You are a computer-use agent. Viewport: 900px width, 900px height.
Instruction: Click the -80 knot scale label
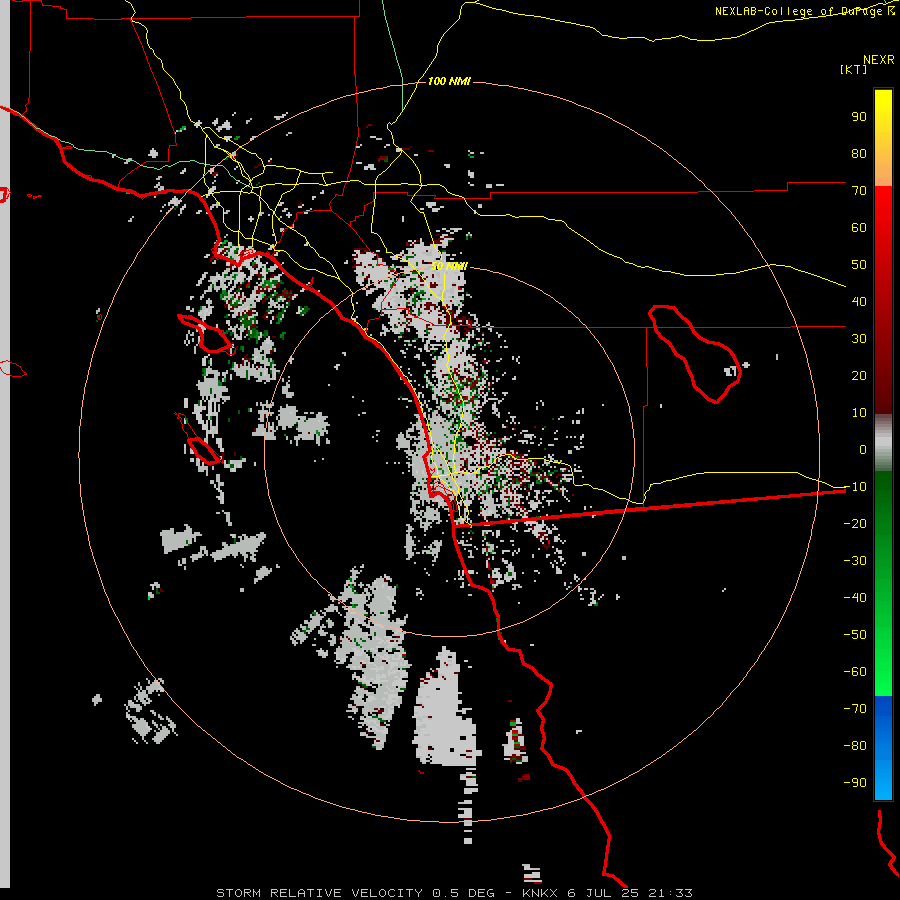[855, 746]
